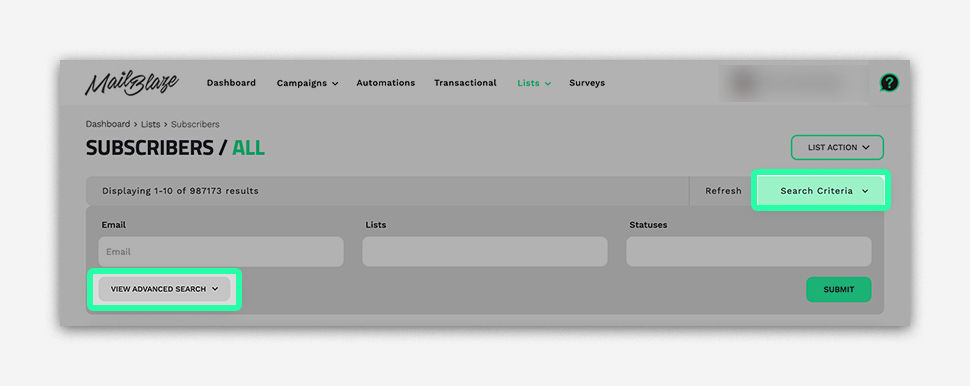
Task: Focus the Email input field
Action: tap(221, 252)
